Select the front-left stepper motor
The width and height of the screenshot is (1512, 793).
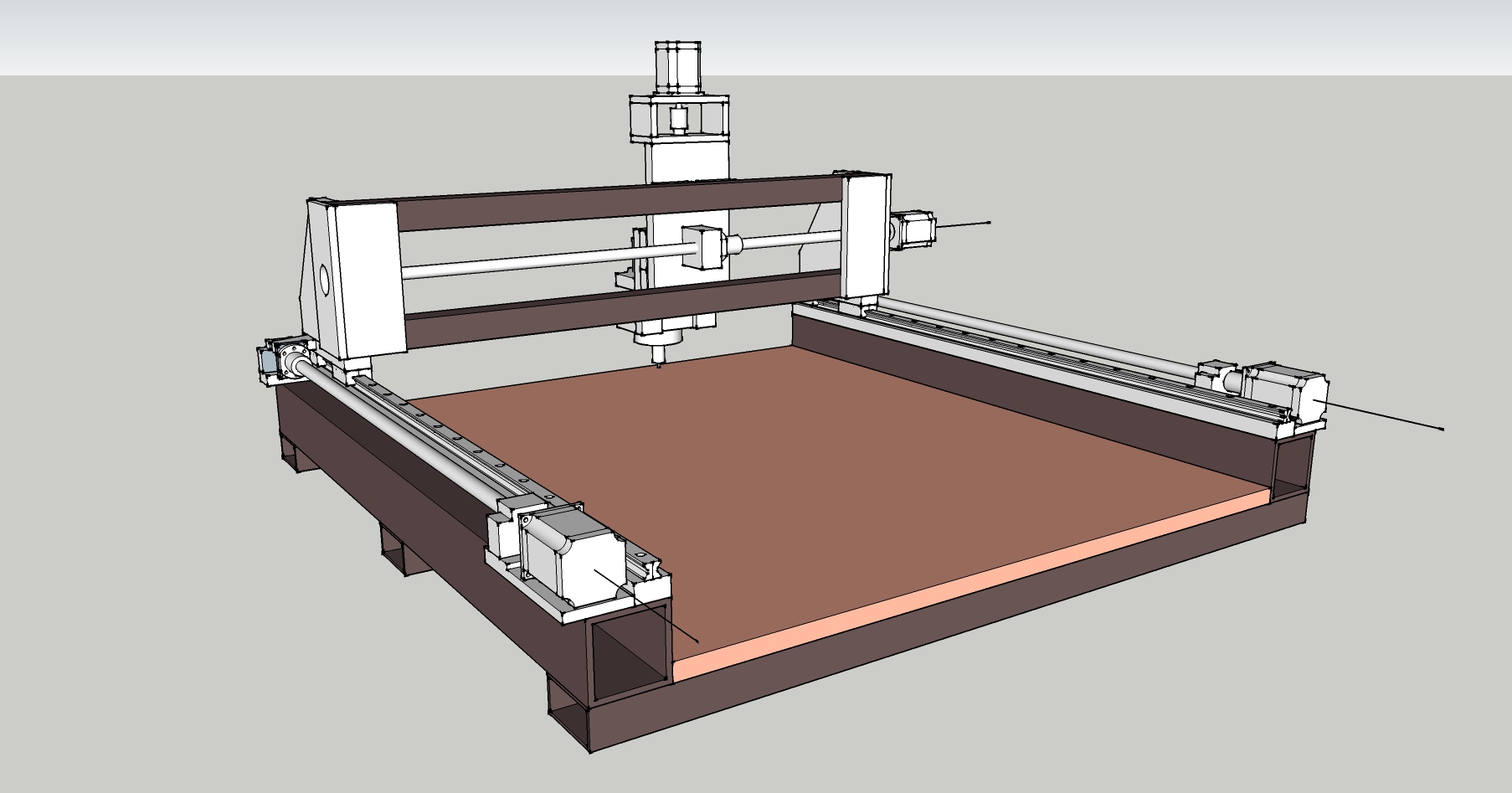coord(573,554)
